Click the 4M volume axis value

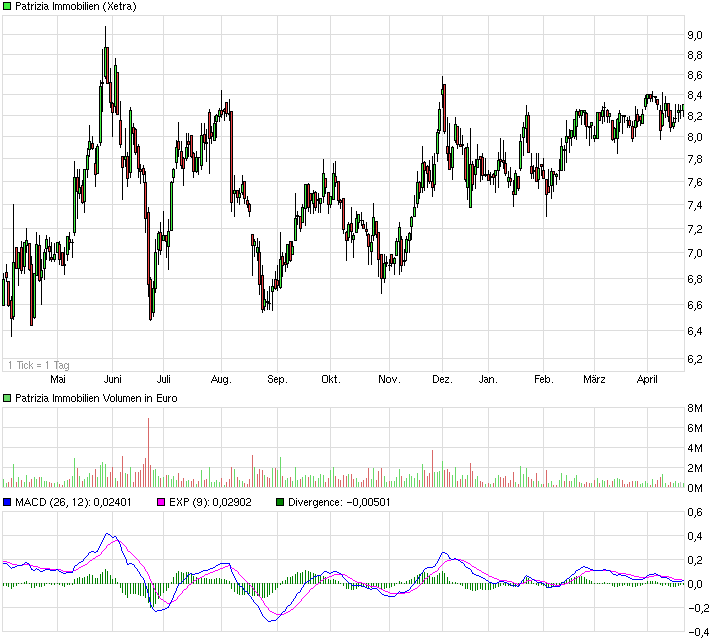tap(695, 448)
